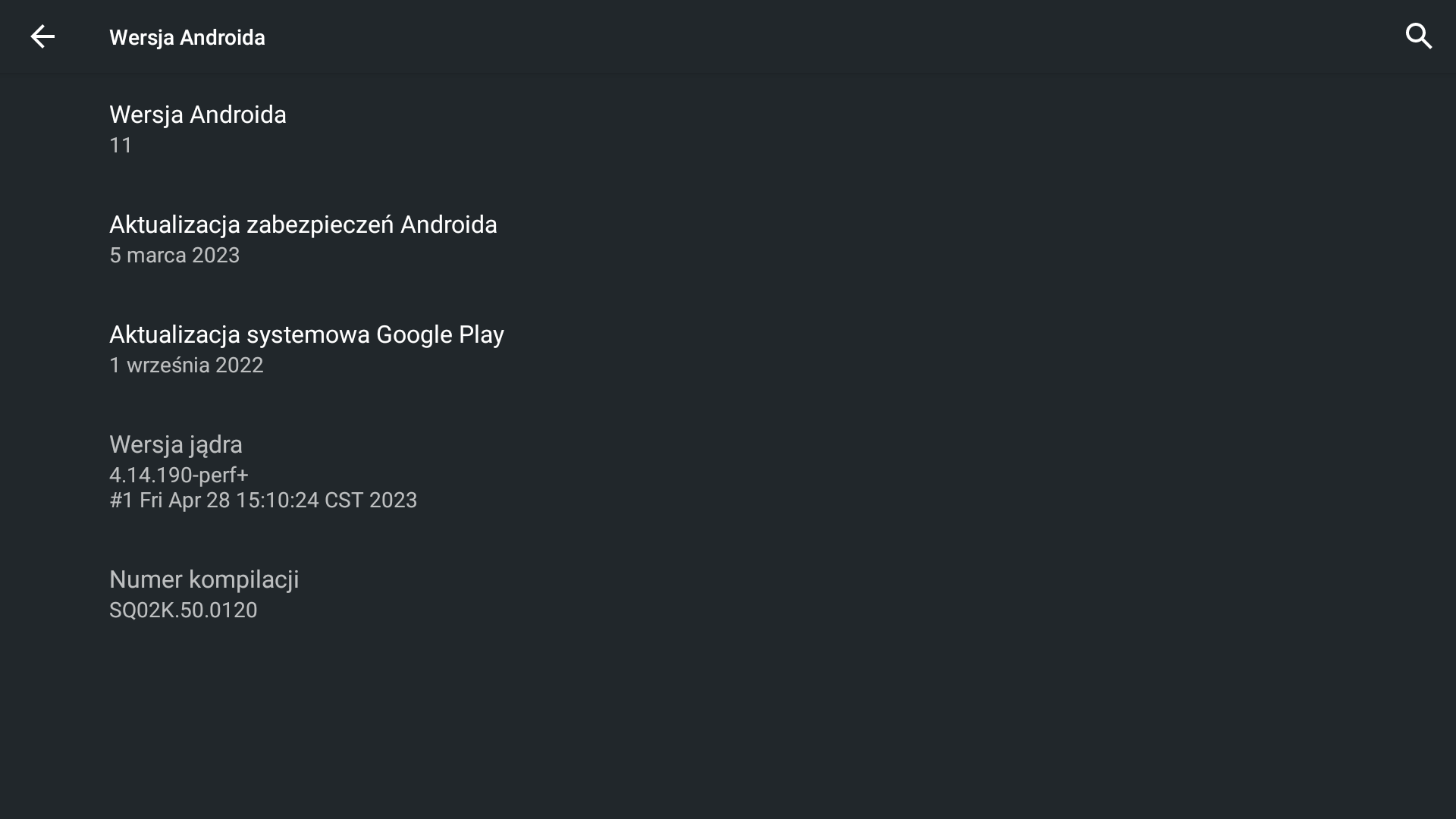Tap the Android version number '11'
Screen dimensions: 1456x819
[x=121, y=146]
